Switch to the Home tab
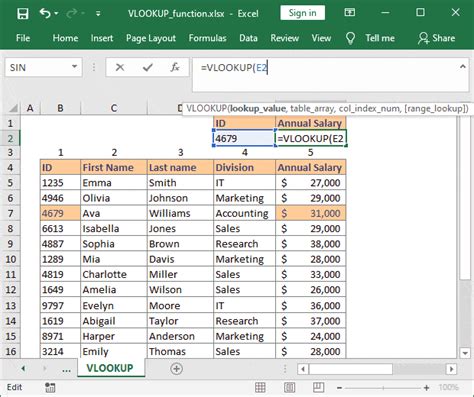Viewport: 474px width, 397px height. pos(65,38)
